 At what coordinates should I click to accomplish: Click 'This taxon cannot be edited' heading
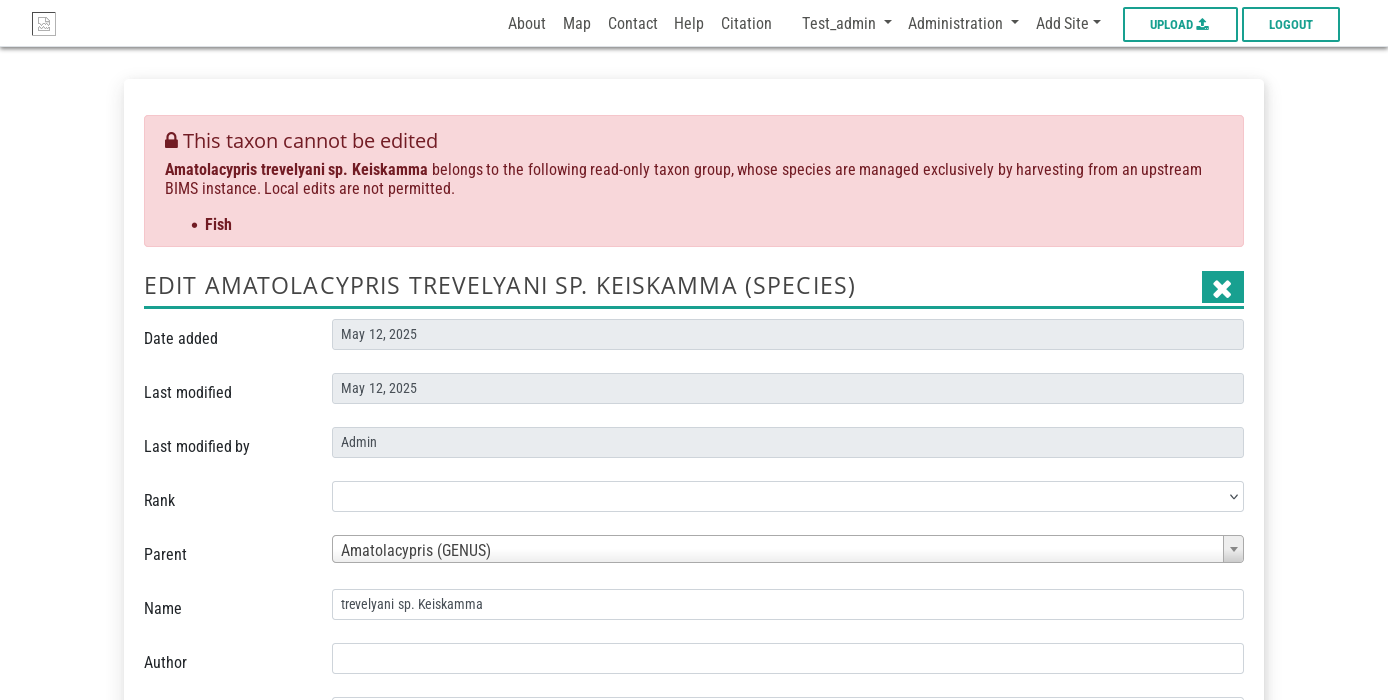(310, 141)
